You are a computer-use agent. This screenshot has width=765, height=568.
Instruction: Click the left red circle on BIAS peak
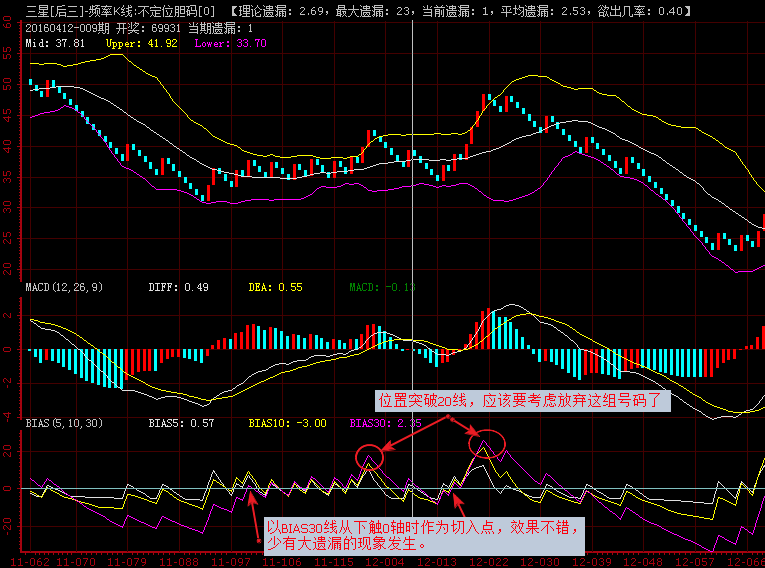369,458
